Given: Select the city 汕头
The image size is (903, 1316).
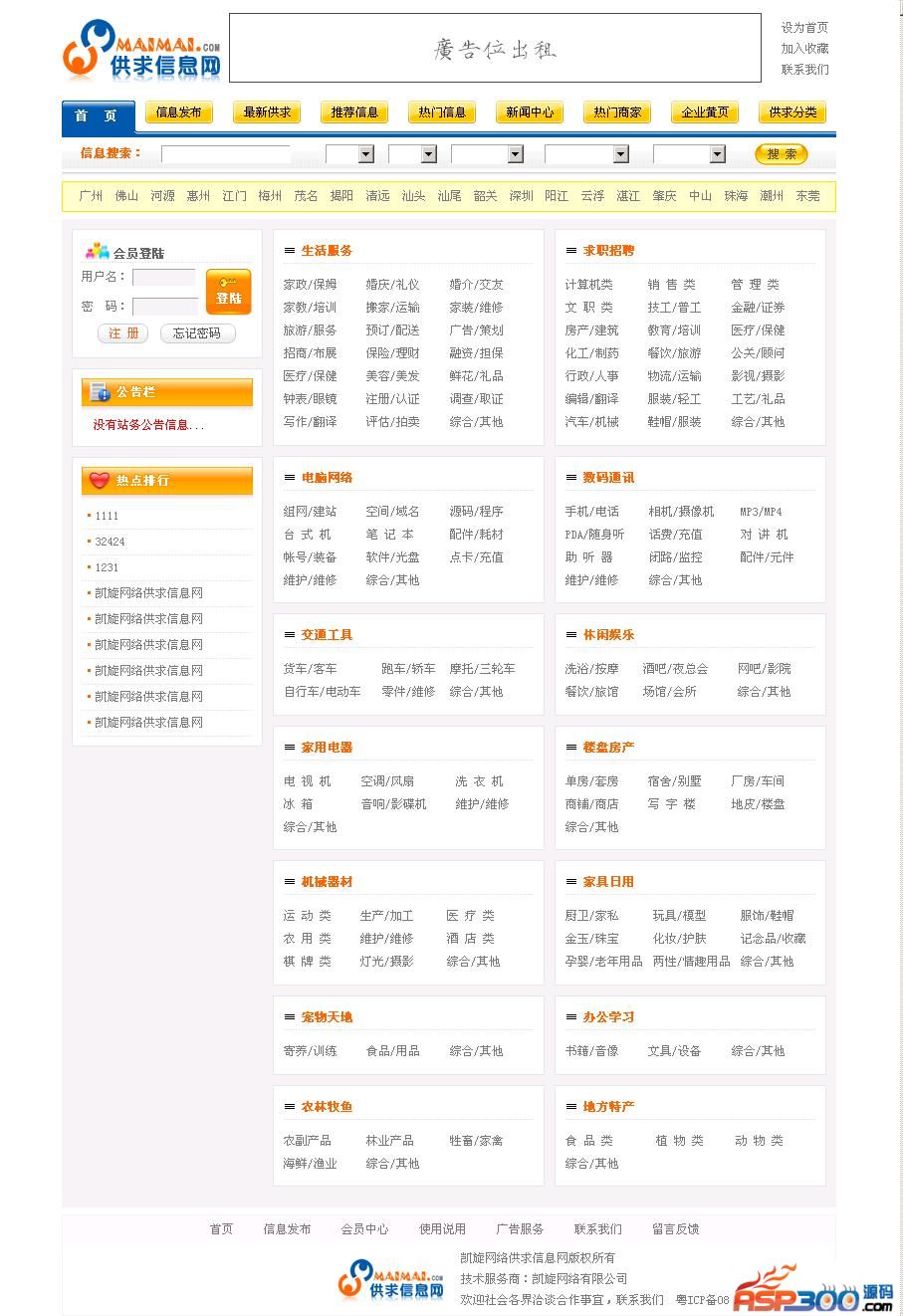Looking at the screenshot, I should point(413,196).
